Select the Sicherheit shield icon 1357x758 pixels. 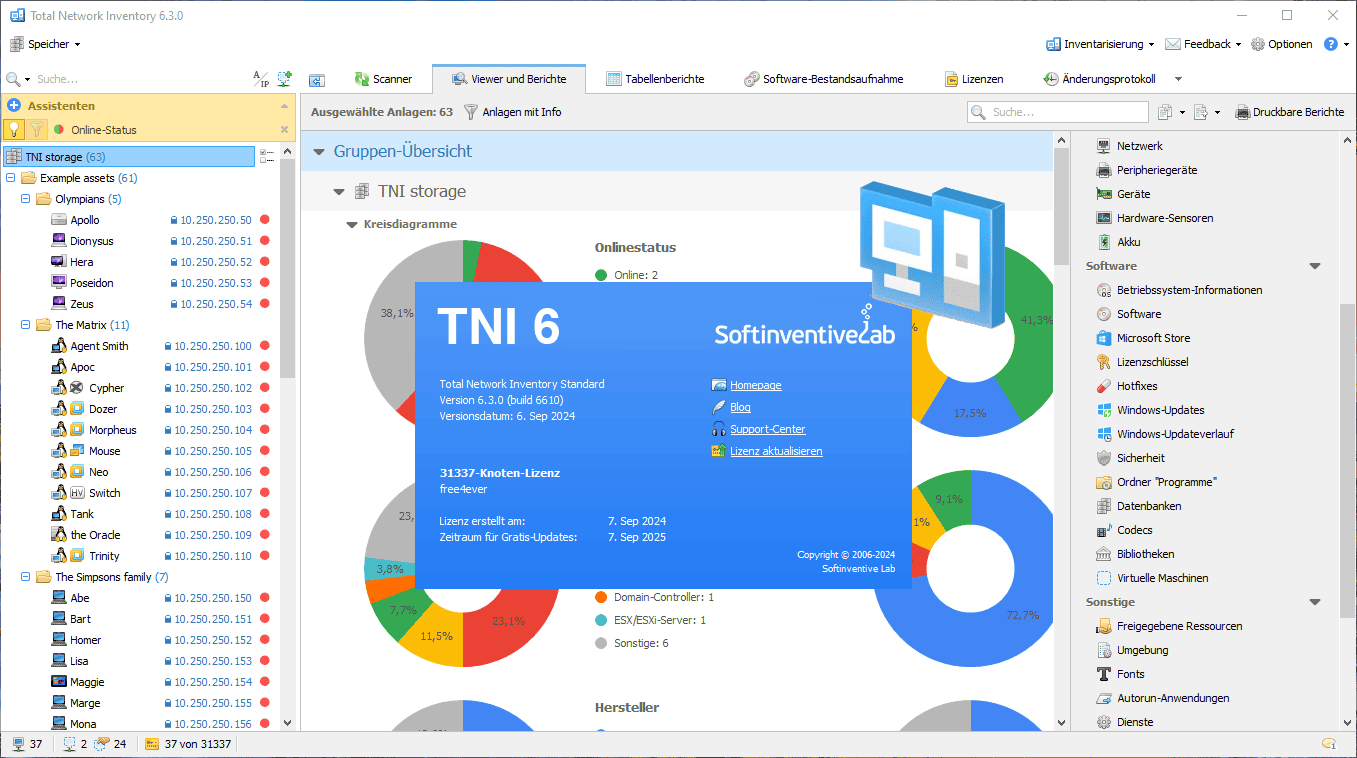click(x=1104, y=458)
